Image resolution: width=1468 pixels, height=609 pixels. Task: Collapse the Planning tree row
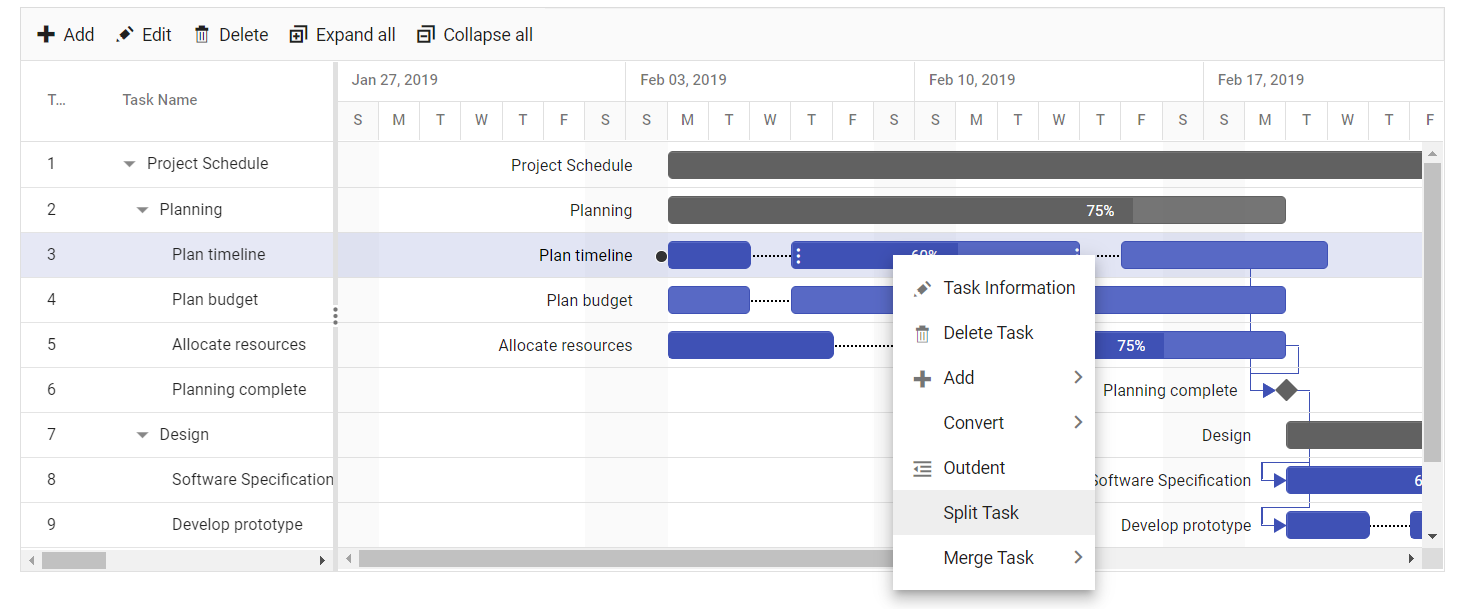[x=142, y=210]
